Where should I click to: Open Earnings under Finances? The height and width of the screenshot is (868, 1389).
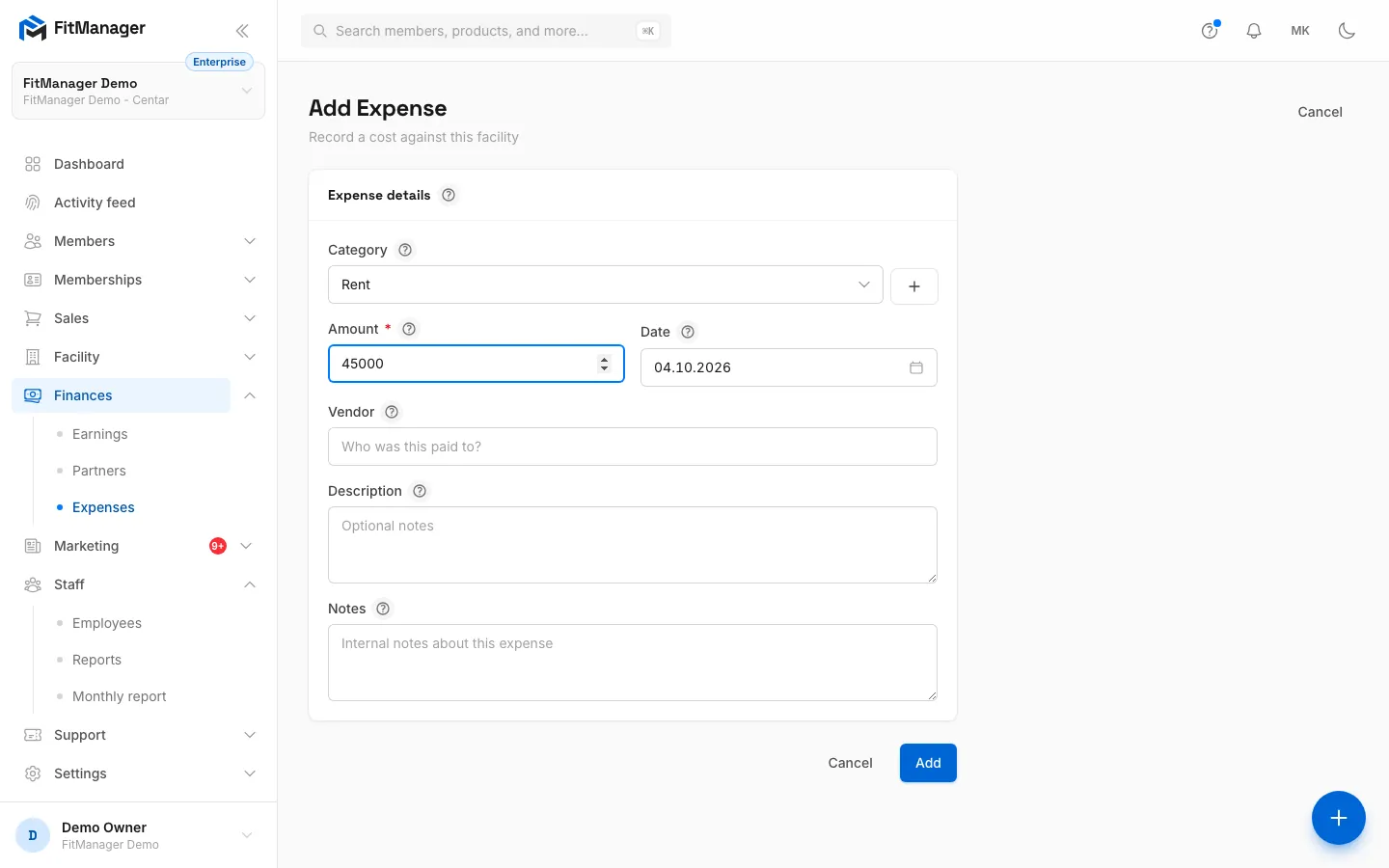click(100, 434)
